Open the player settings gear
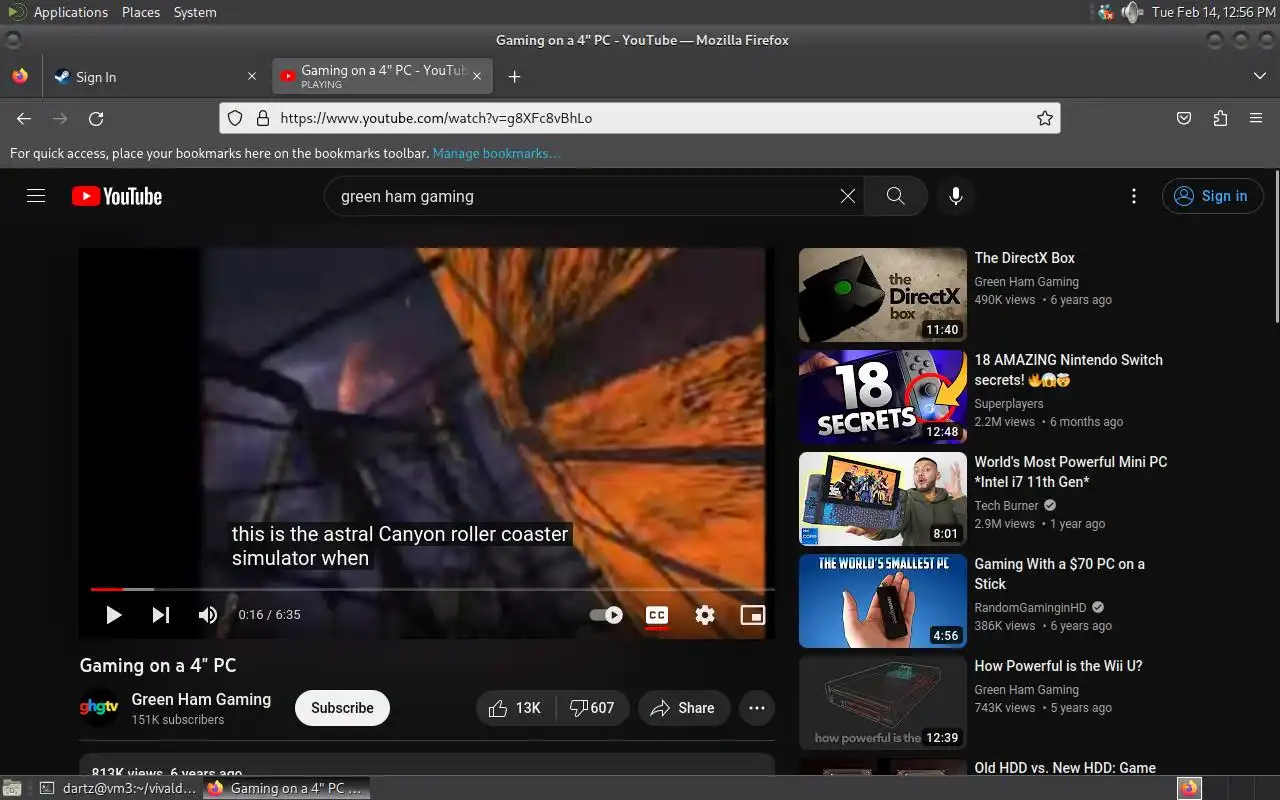 coord(705,615)
